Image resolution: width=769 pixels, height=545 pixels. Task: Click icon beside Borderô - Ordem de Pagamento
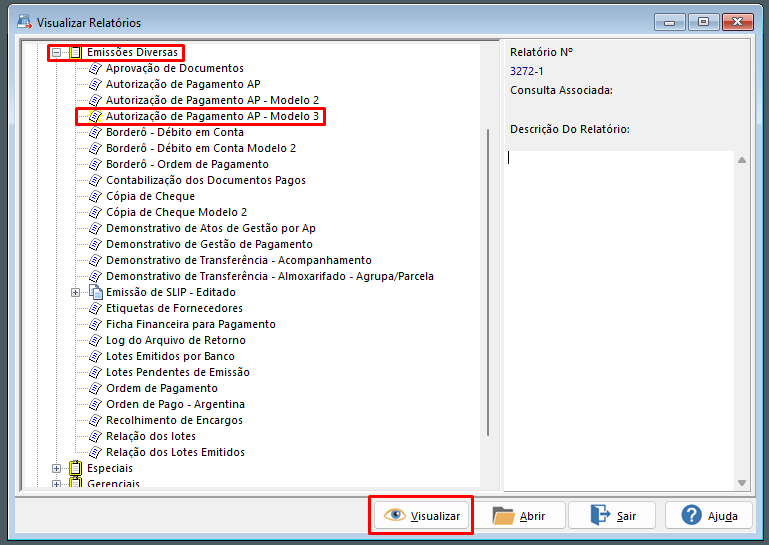[x=95, y=164]
